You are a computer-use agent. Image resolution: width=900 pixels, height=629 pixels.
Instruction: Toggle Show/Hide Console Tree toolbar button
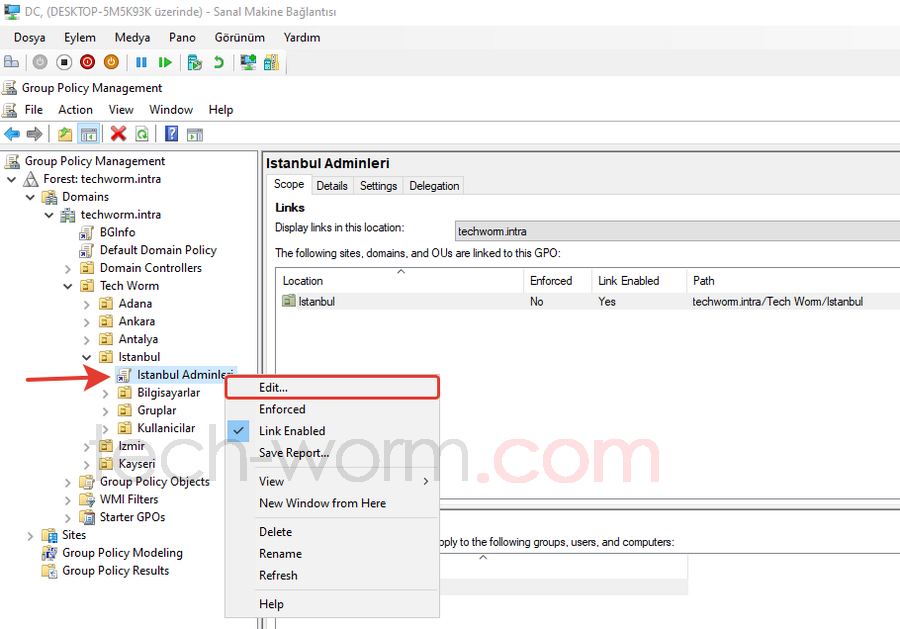(89, 134)
